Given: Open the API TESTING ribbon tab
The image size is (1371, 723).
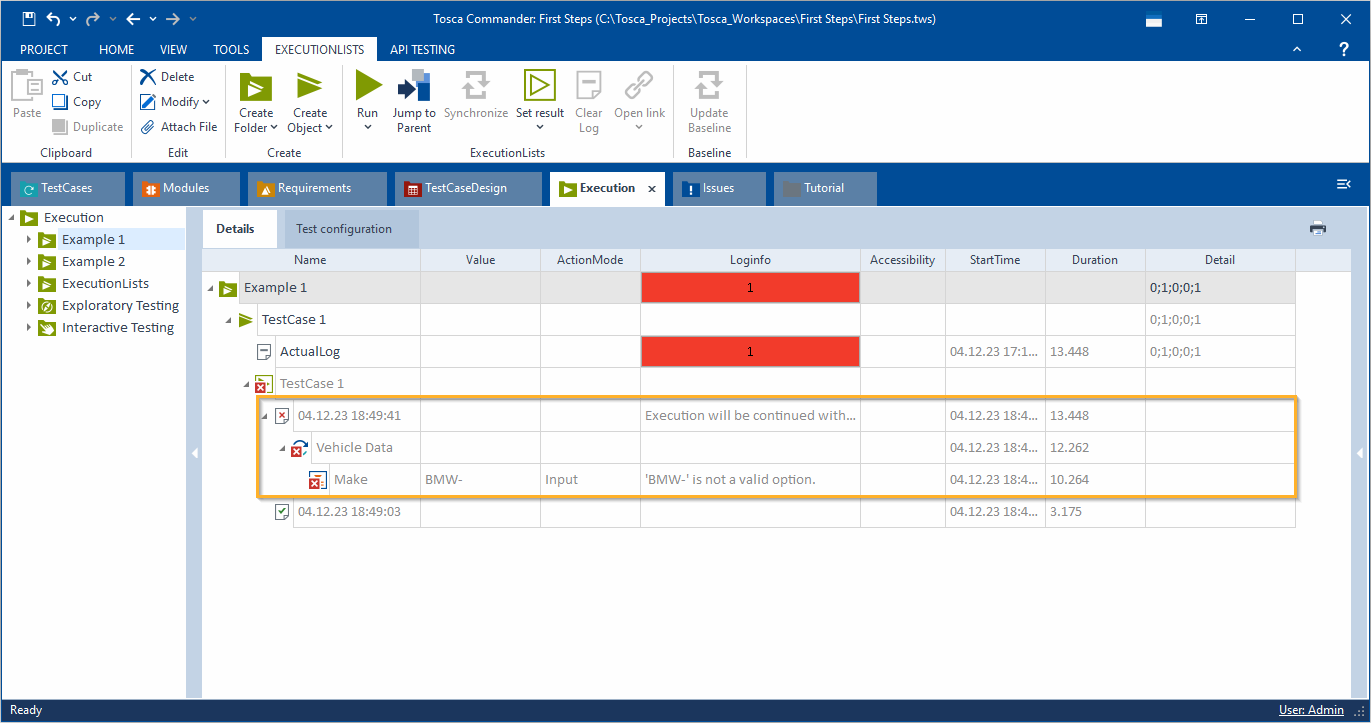Looking at the screenshot, I should click(422, 49).
